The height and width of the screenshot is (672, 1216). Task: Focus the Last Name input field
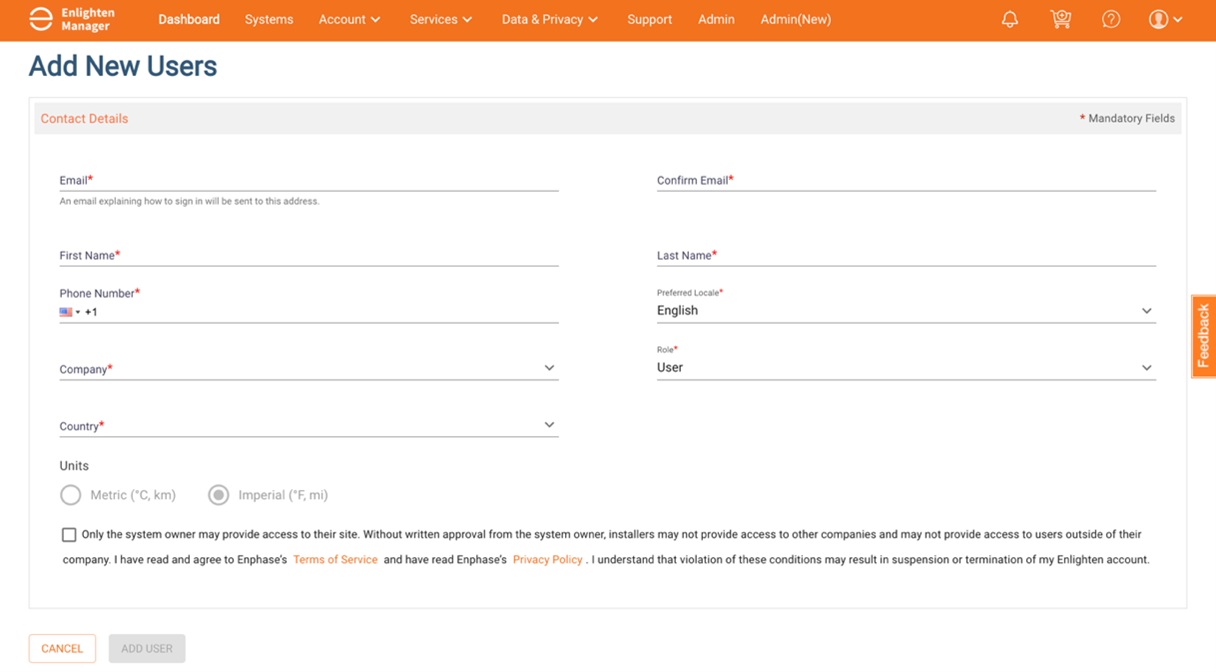coord(906,255)
